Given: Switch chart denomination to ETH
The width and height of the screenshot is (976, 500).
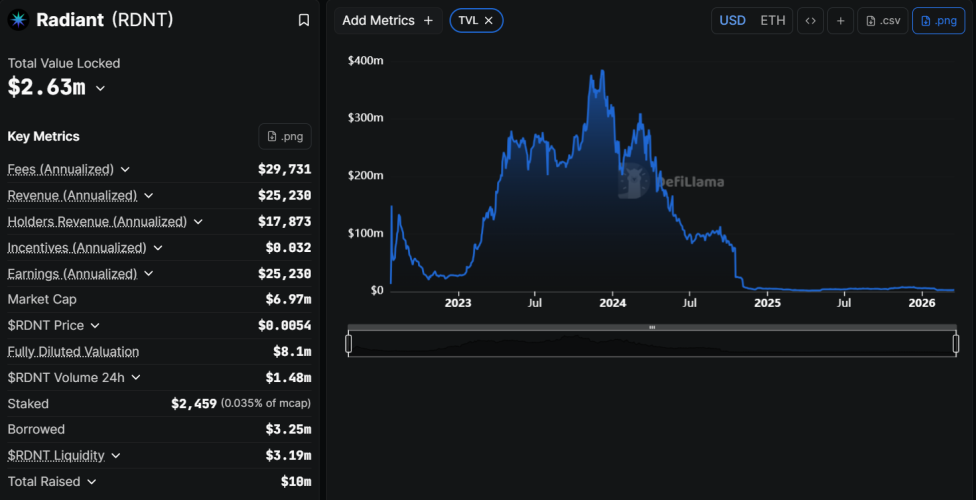Looking at the screenshot, I should tap(773, 20).
